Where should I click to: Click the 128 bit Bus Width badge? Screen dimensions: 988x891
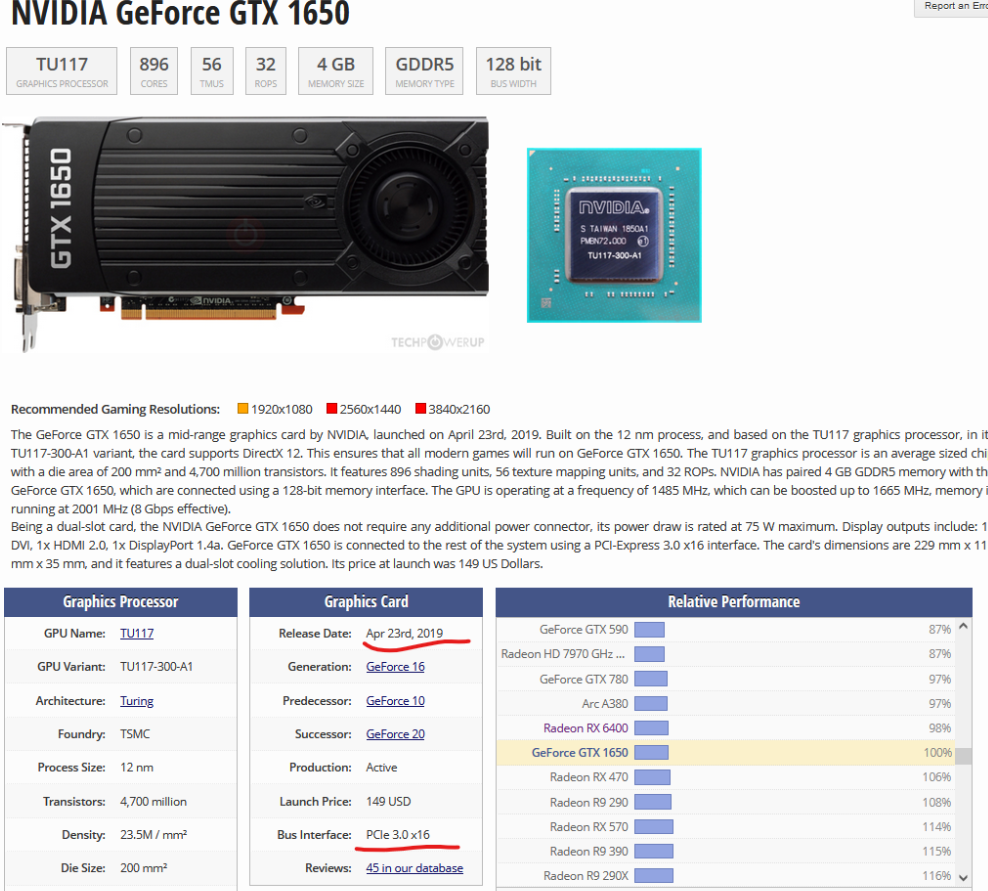click(x=514, y=71)
